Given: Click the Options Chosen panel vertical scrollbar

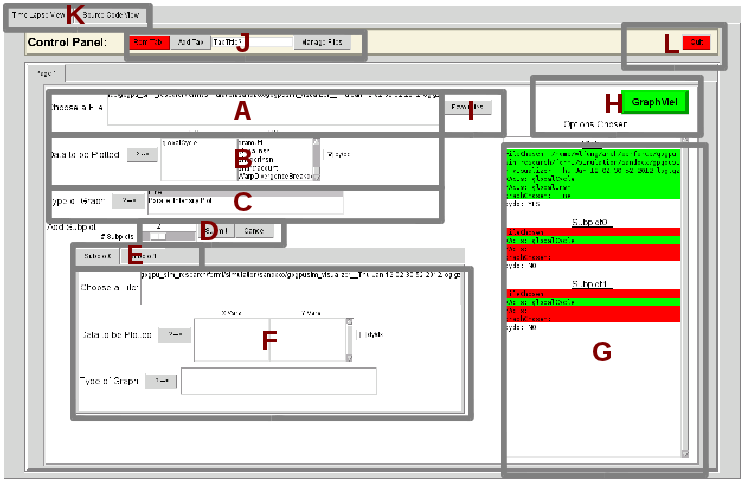Looking at the screenshot, I should coord(684,300).
